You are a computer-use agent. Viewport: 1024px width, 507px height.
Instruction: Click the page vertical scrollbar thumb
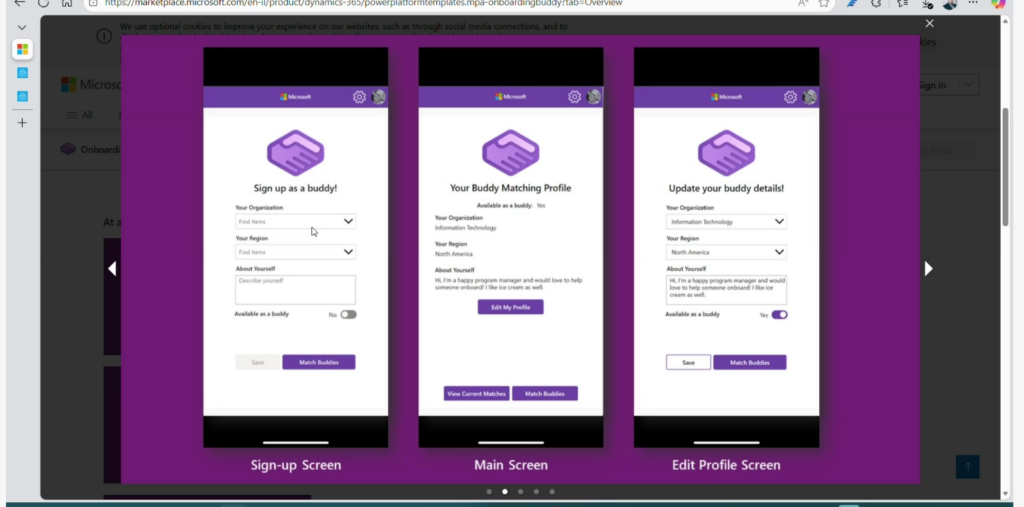1006,167
